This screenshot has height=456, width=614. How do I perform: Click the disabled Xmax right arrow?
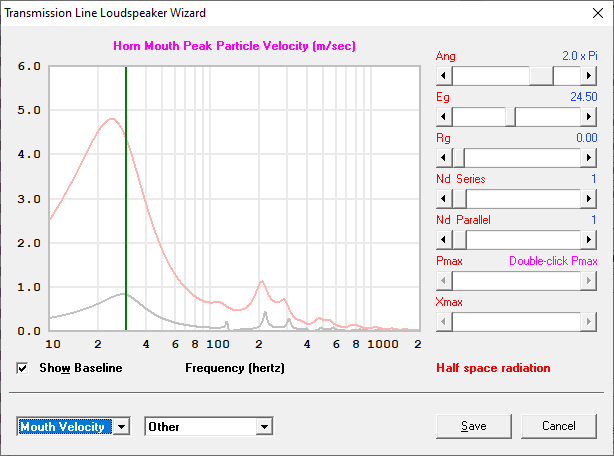tap(589, 322)
